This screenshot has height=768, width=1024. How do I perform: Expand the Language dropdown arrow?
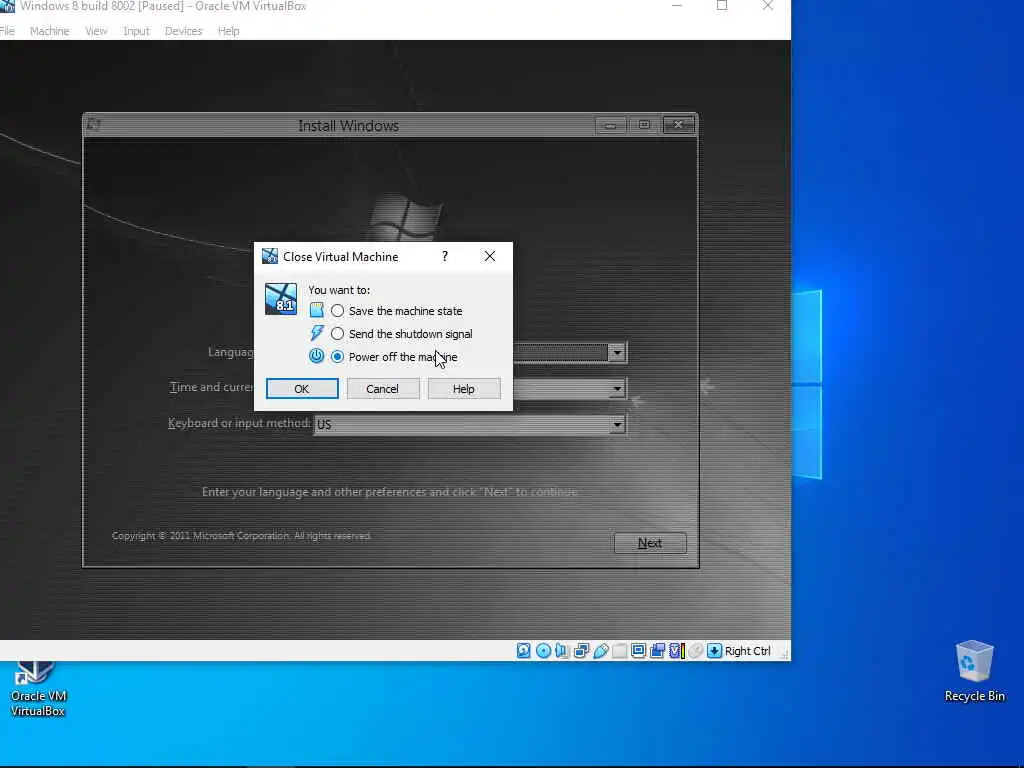(616, 353)
